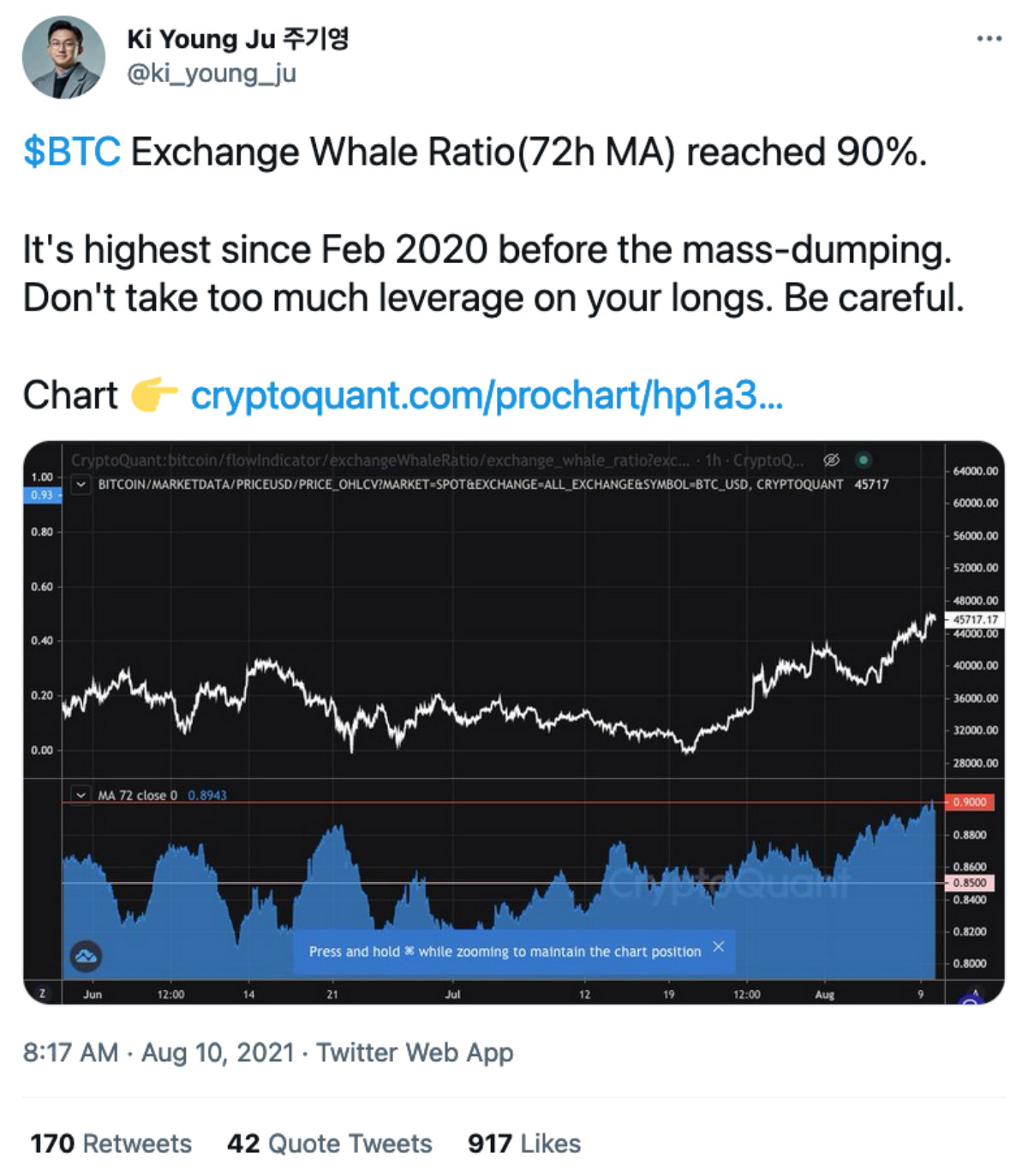Click the 8:17 AM Aug 10, 2021 timestamp
The width and height of the screenshot is (1028, 1176).
coord(158,1052)
